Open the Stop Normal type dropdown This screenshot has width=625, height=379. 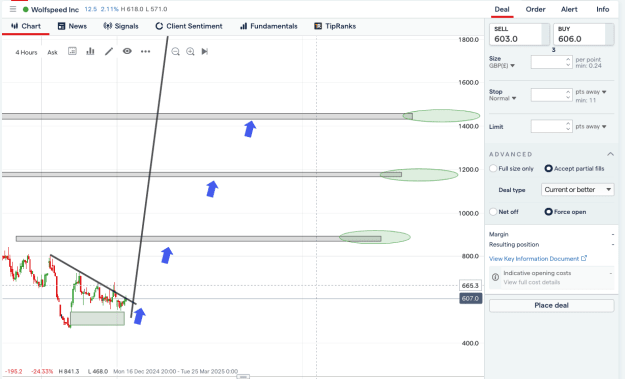(502, 98)
